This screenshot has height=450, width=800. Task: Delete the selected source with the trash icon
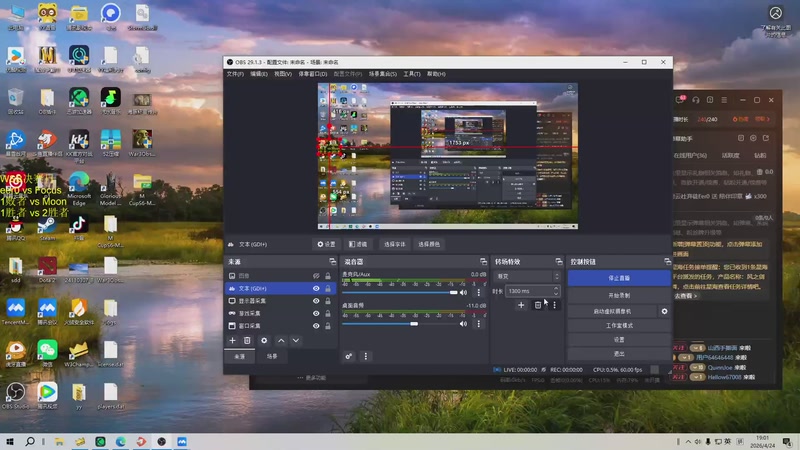(x=247, y=341)
